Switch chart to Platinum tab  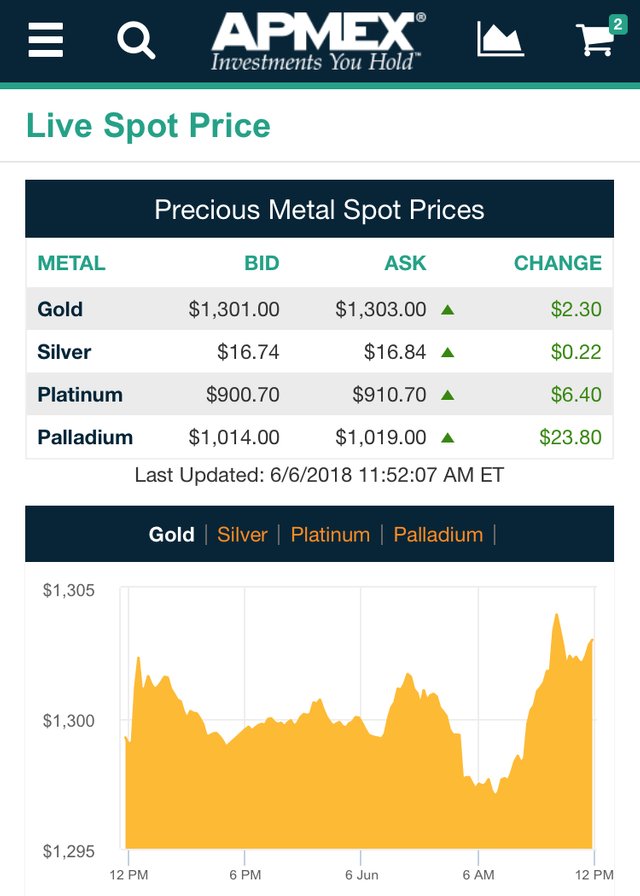point(330,535)
